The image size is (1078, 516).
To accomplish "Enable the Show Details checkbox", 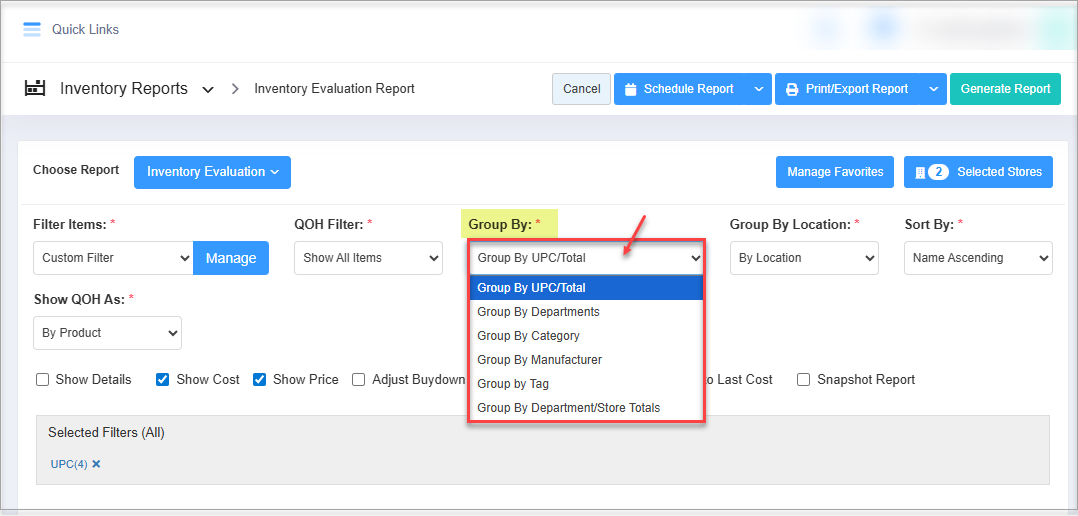I will click(43, 380).
